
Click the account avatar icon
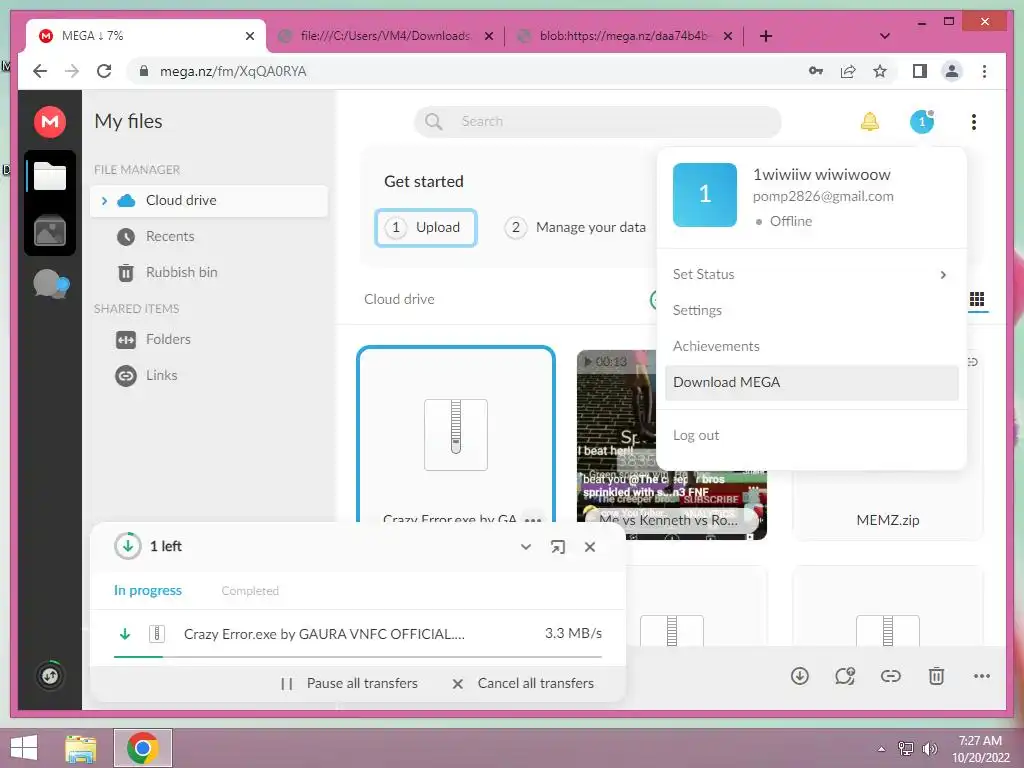tap(921, 121)
